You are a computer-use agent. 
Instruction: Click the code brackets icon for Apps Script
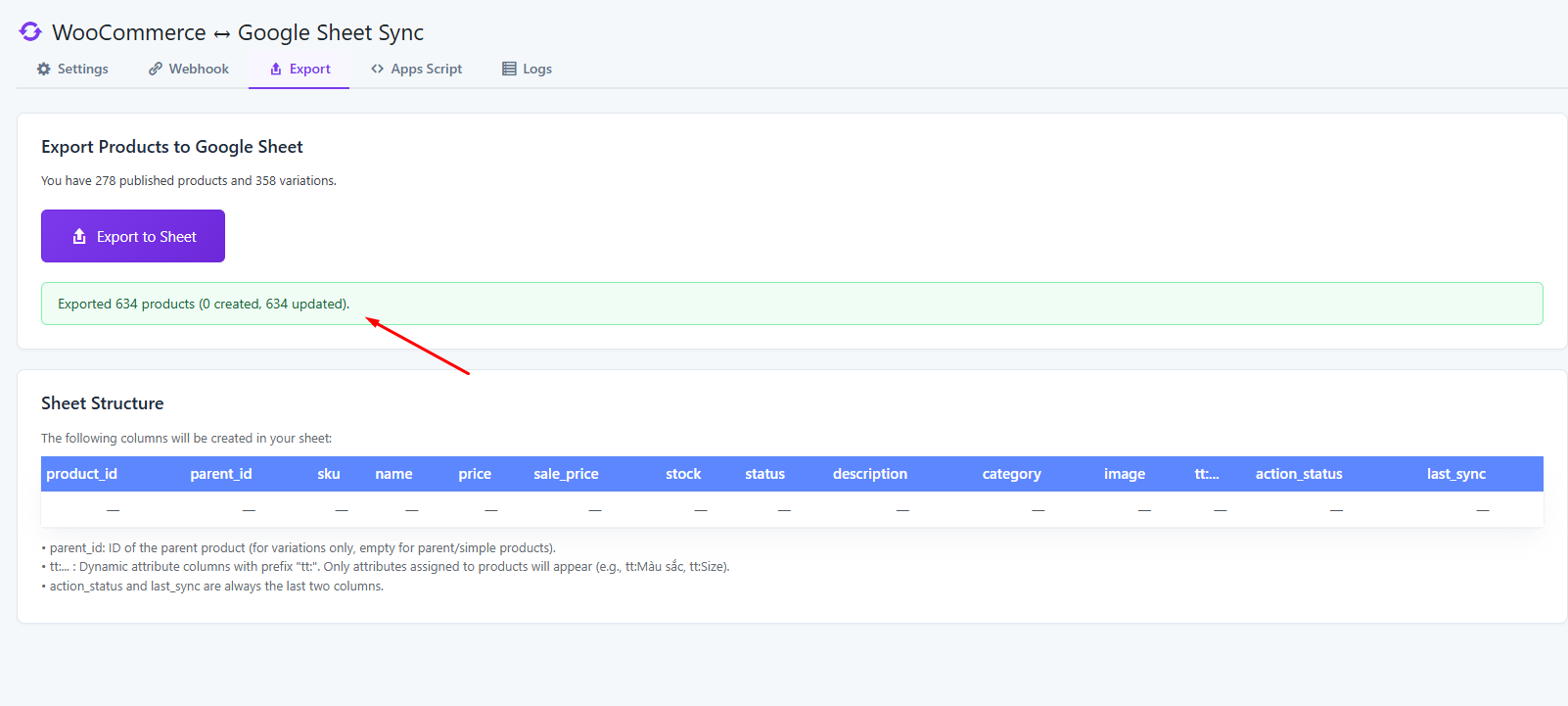(x=377, y=70)
